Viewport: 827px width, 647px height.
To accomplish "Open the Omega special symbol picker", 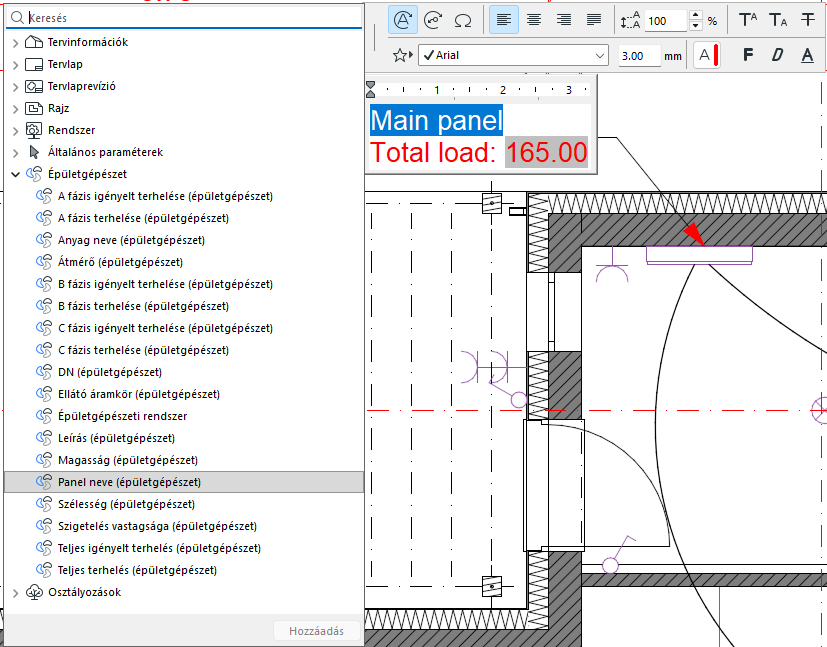I will pyautogui.click(x=463, y=21).
